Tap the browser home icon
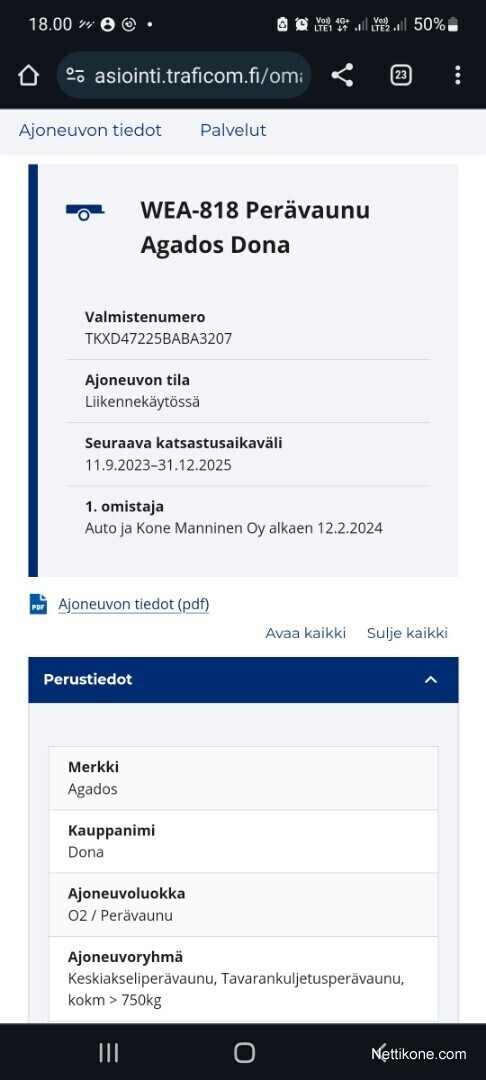This screenshot has width=486, height=1080. pos(28,75)
